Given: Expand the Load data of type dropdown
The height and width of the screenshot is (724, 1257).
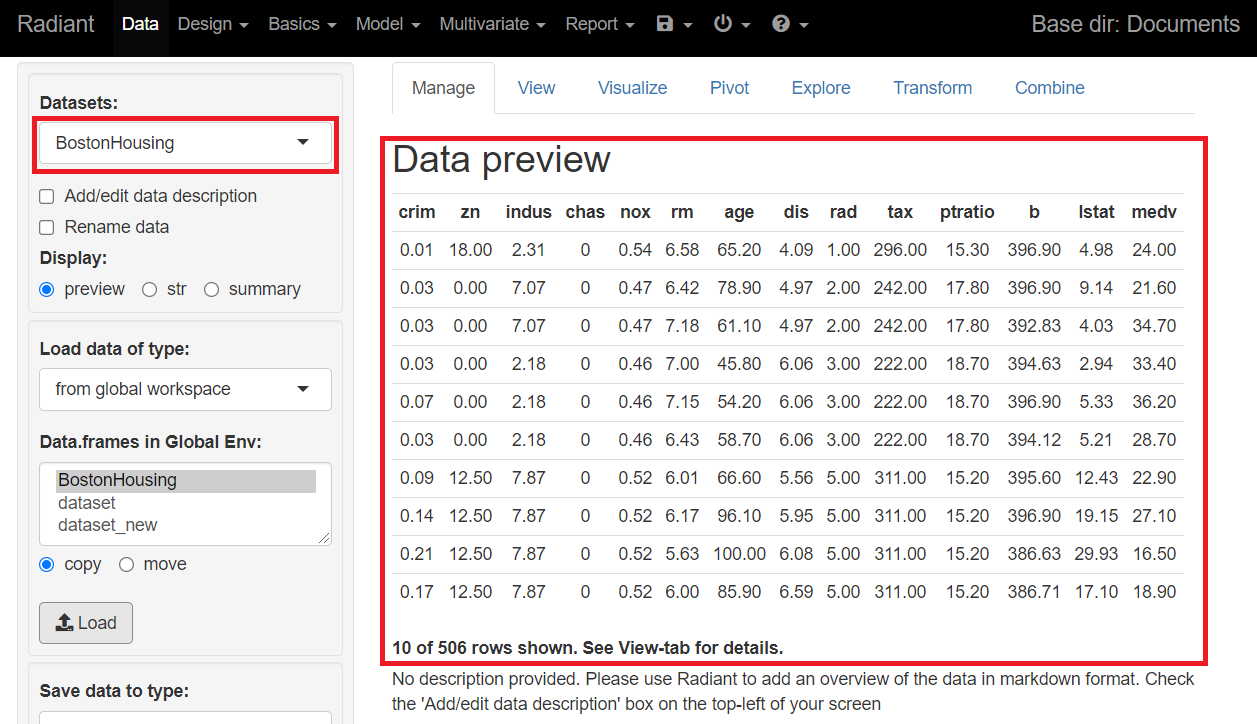Looking at the screenshot, I should 185,389.
